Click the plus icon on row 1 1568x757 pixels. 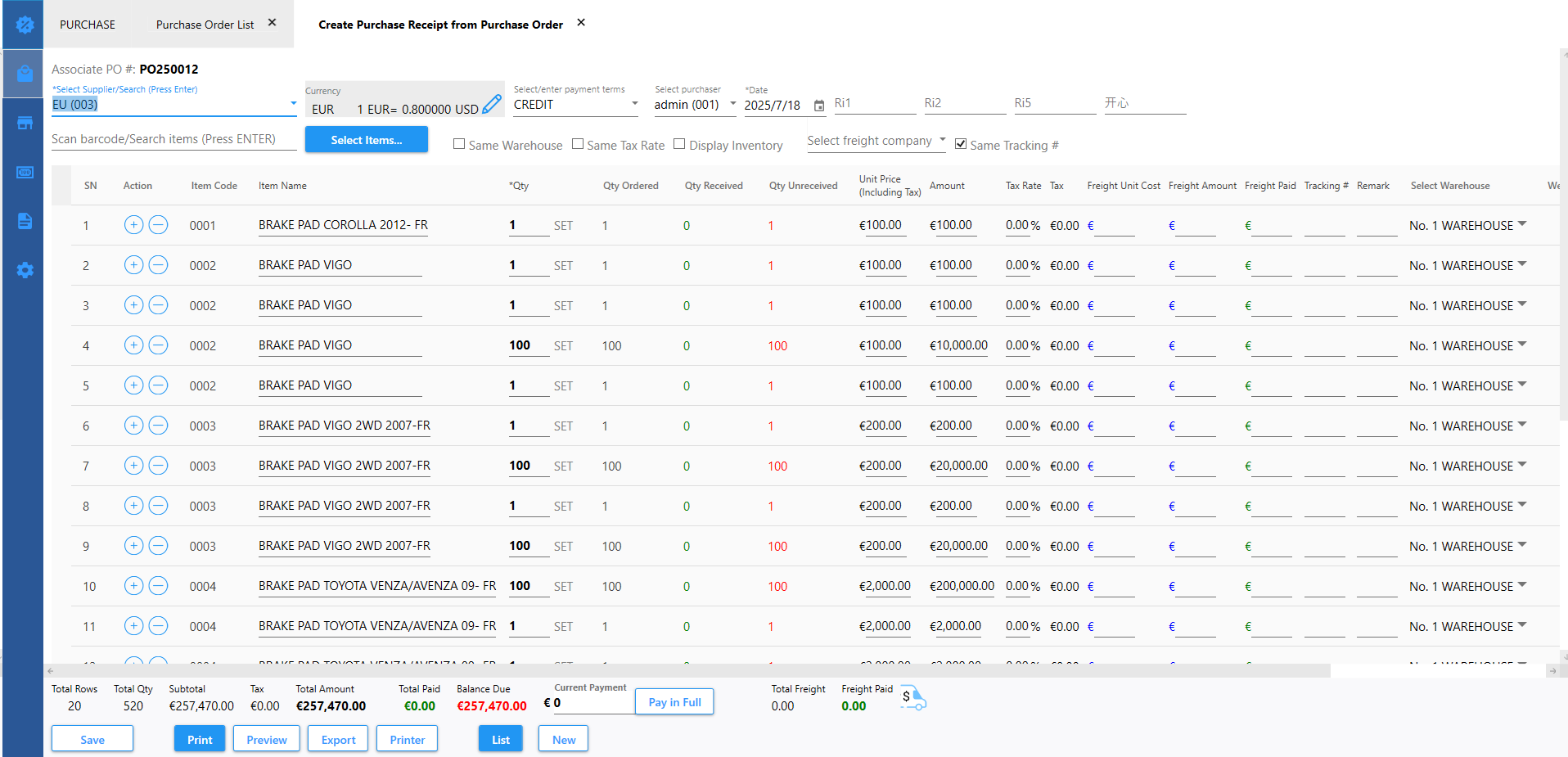coord(133,225)
